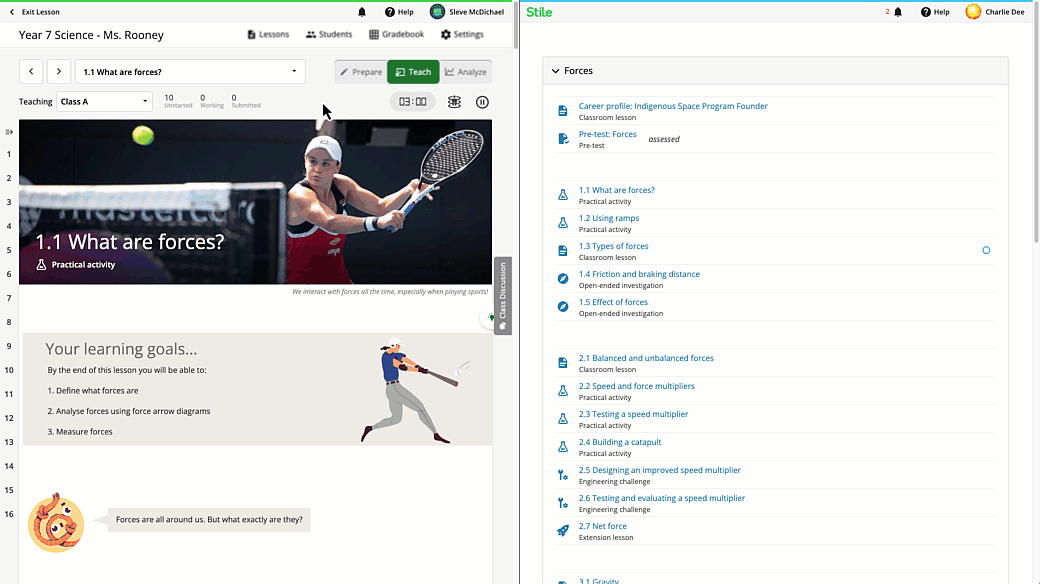Screen dimensions: 1040x584
Task: Click the Stile logo
Action: point(539,12)
